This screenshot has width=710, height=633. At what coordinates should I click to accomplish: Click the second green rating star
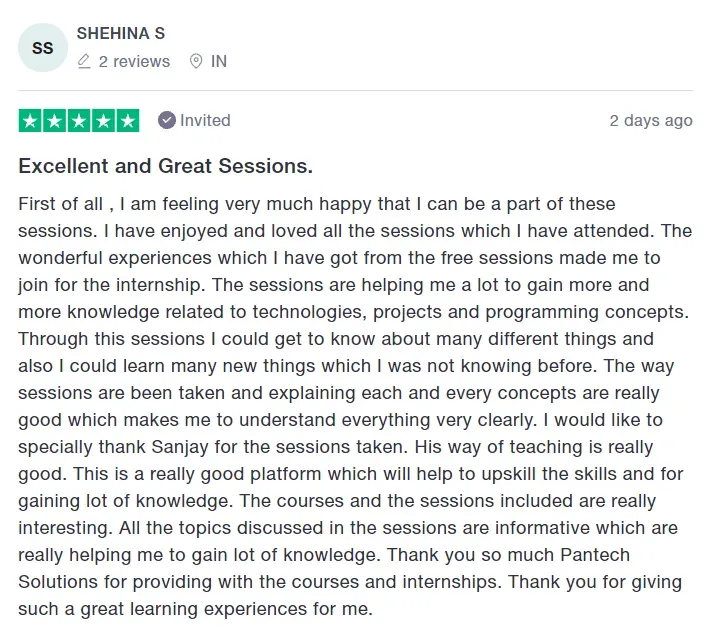pos(55,120)
